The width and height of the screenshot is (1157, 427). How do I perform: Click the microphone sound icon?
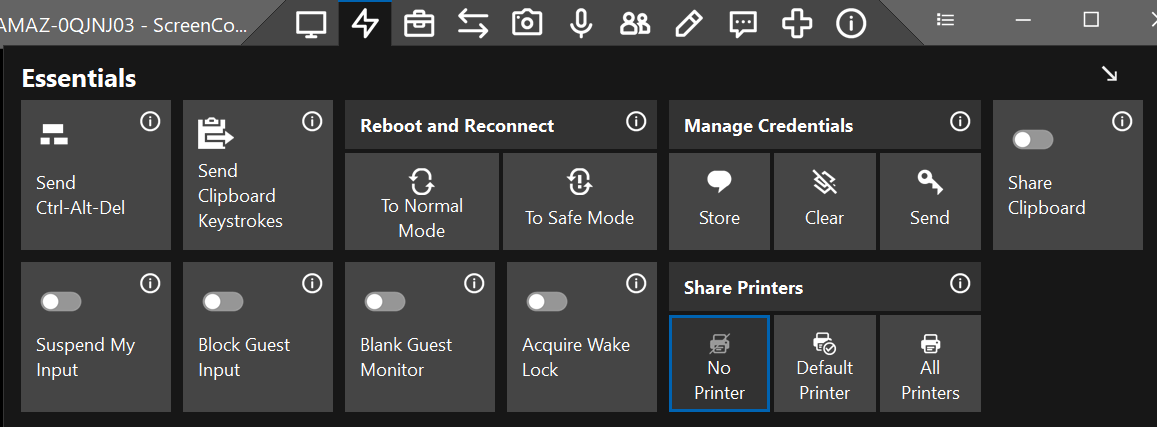[581, 24]
